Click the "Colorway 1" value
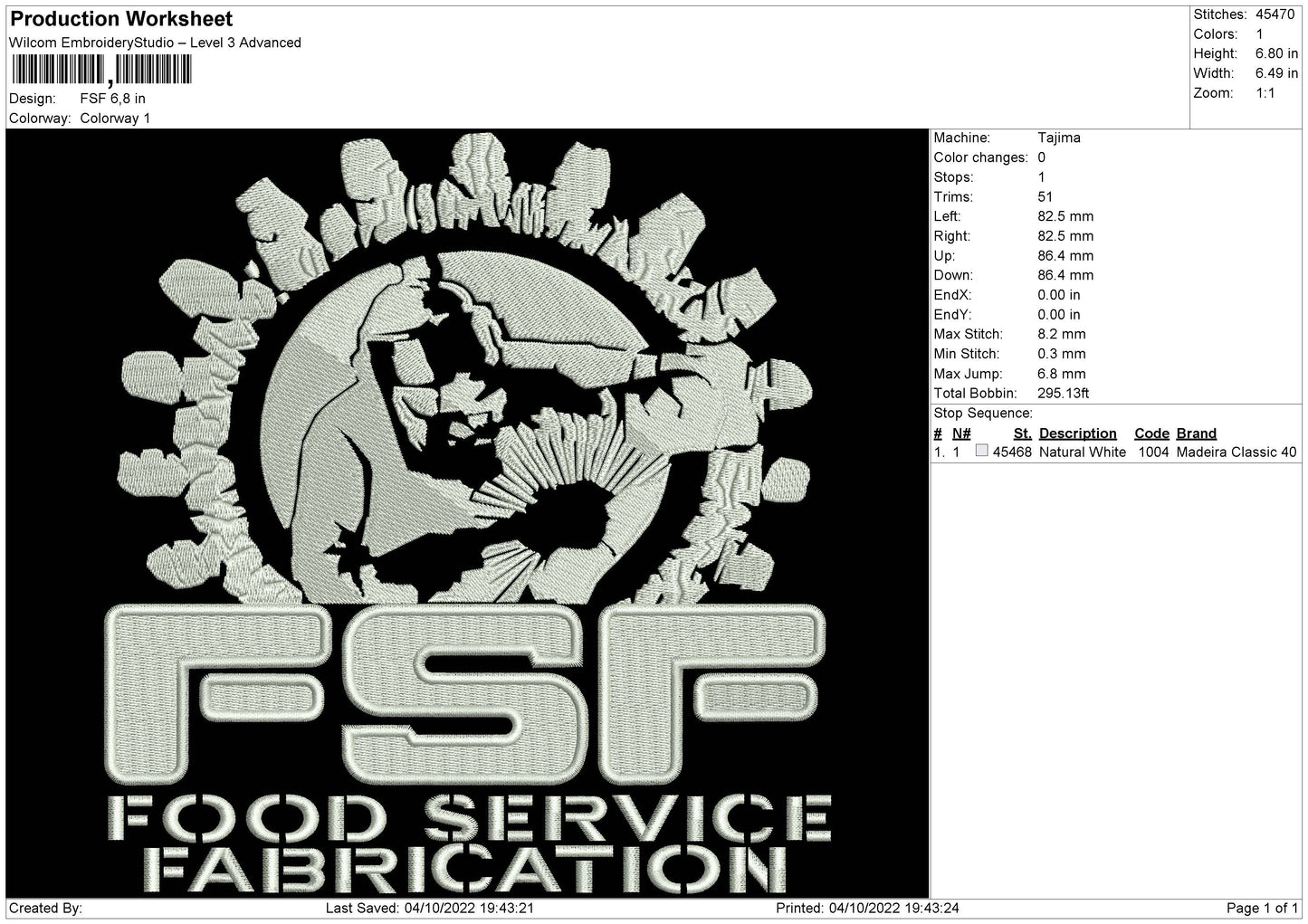The height and width of the screenshot is (924, 1308). (x=115, y=119)
